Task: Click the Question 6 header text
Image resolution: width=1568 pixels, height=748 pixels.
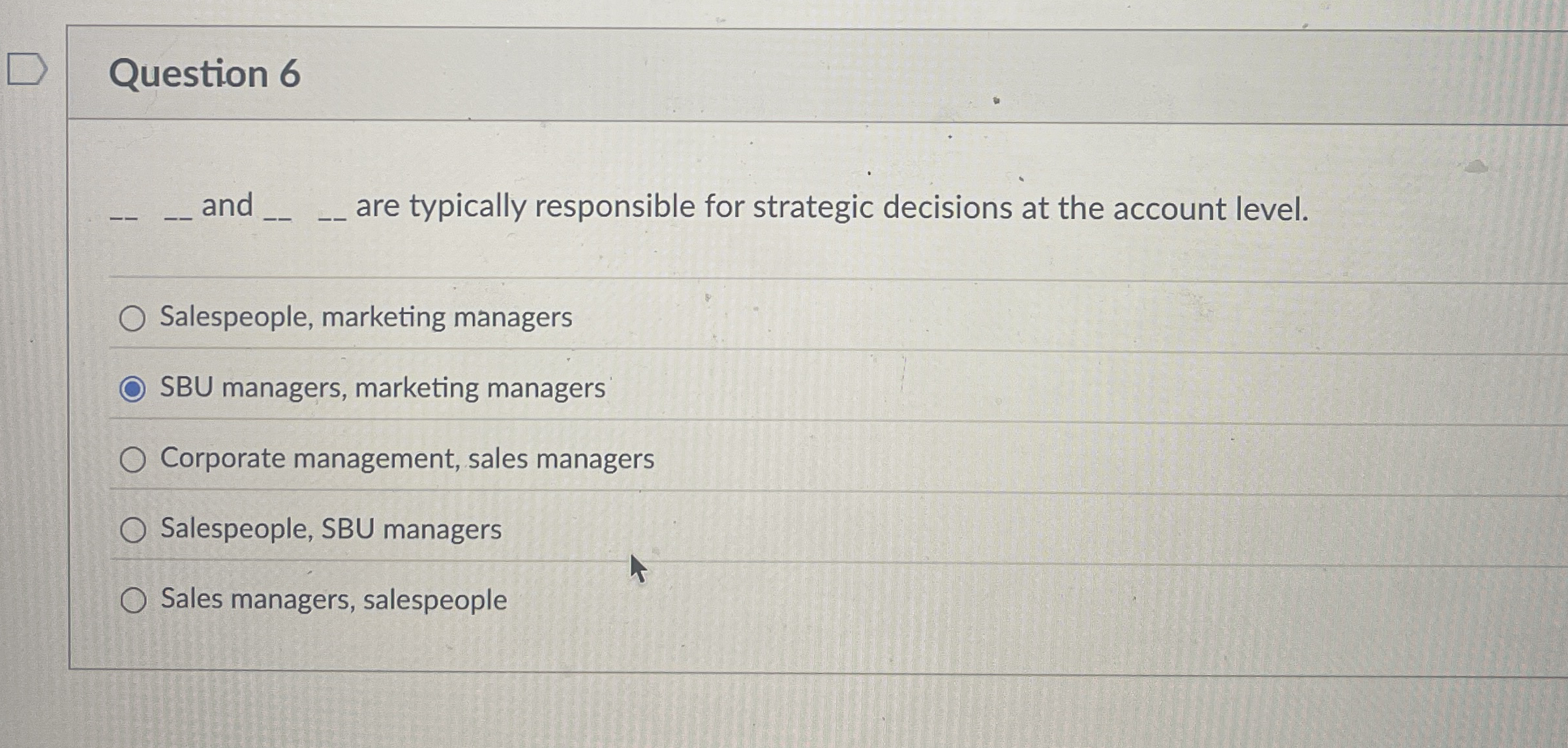Action: click(201, 76)
